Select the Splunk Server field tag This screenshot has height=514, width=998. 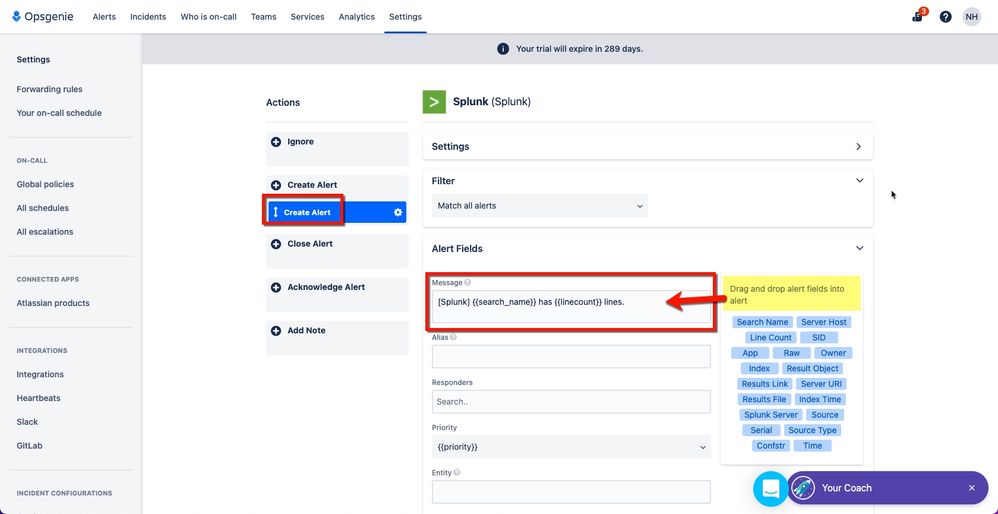coord(771,415)
